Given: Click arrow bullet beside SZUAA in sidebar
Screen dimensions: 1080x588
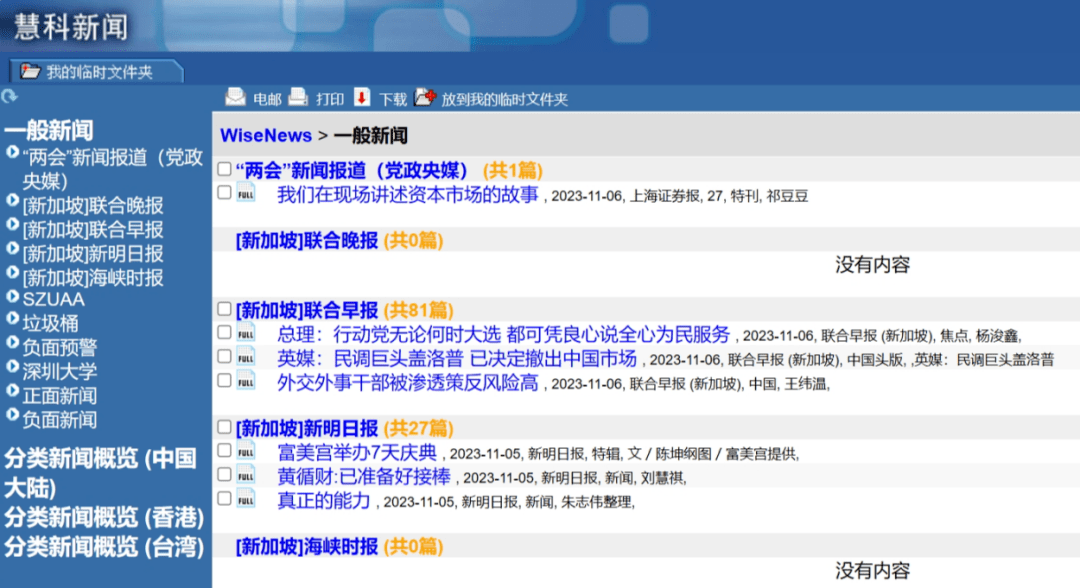Looking at the screenshot, I should click(x=12, y=297).
